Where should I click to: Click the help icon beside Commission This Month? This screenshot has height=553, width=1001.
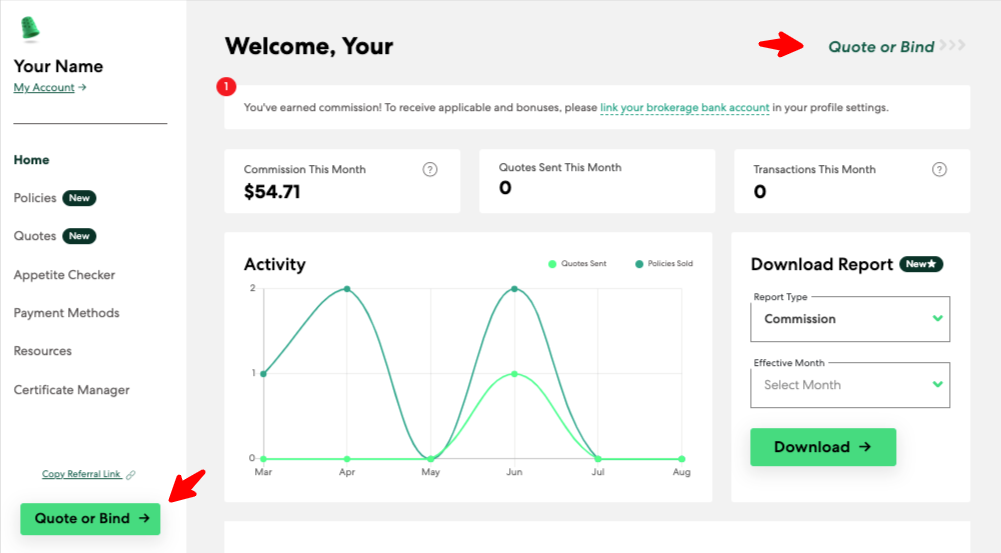[430, 170]
